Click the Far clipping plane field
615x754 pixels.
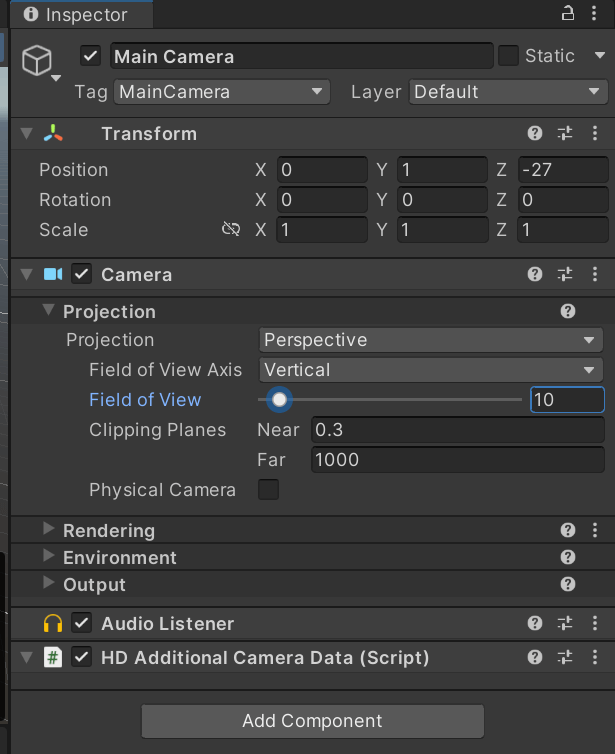[456, 460]
